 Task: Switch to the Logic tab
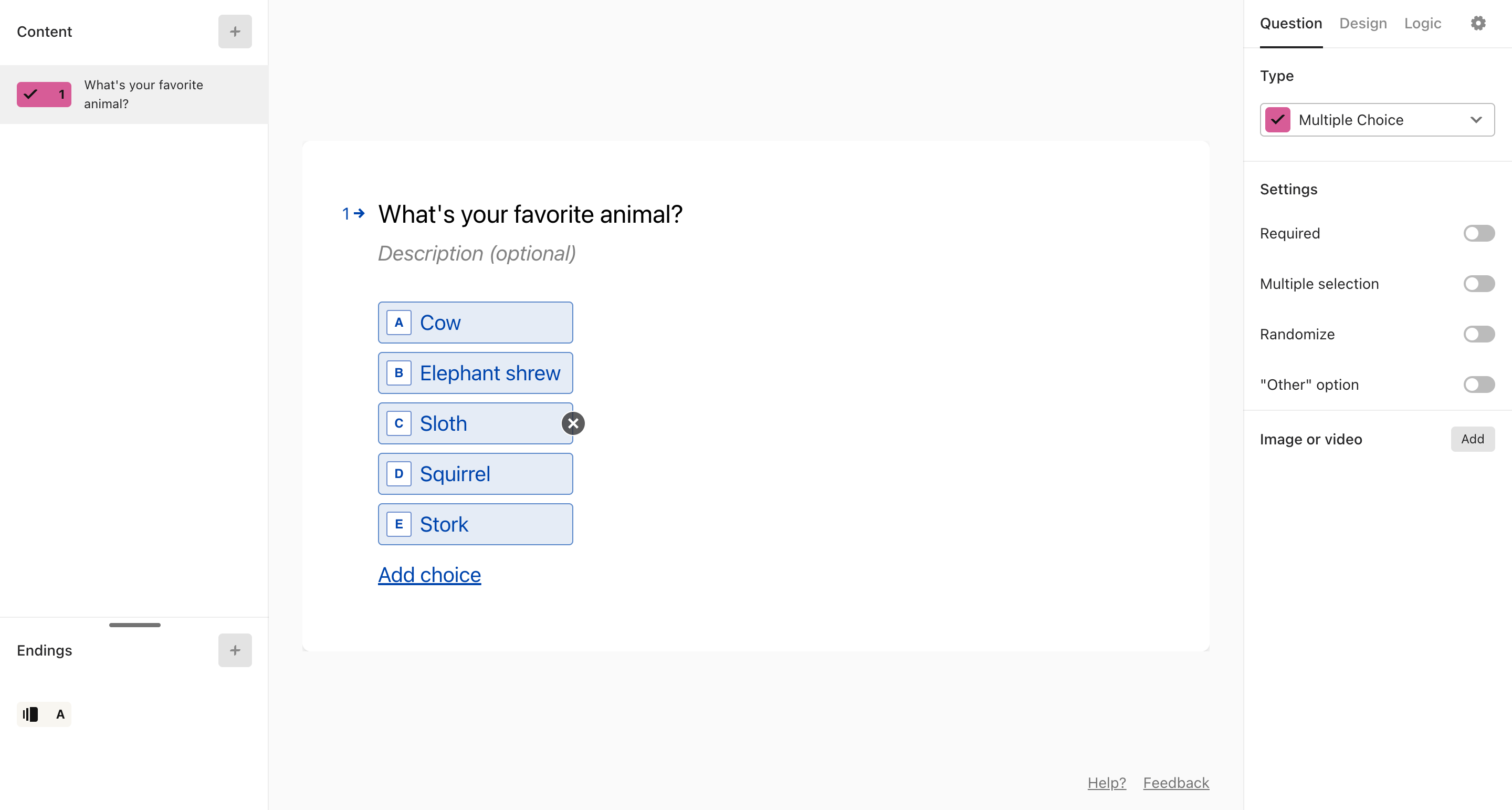[1422, 24]
